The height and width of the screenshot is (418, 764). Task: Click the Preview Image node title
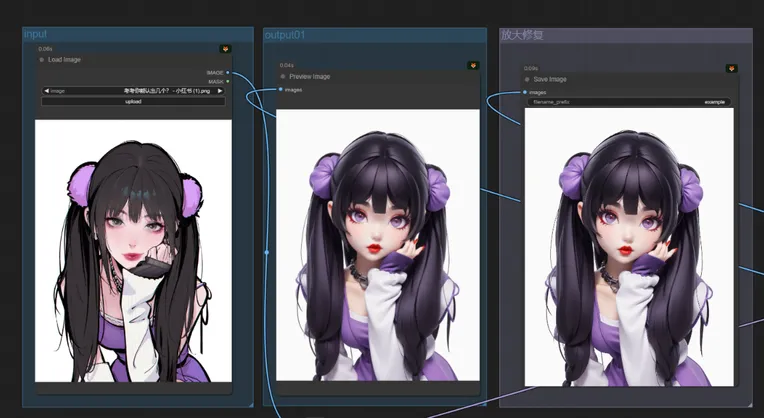pyautogui.click(x=309, y=76)
